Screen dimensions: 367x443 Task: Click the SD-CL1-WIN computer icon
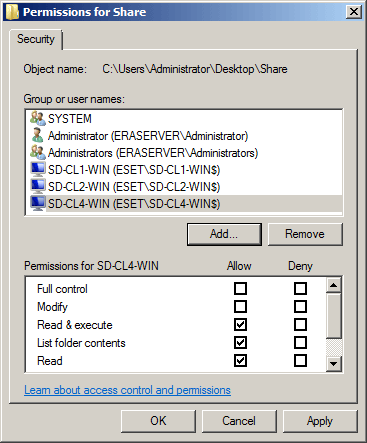coord(37,169)
